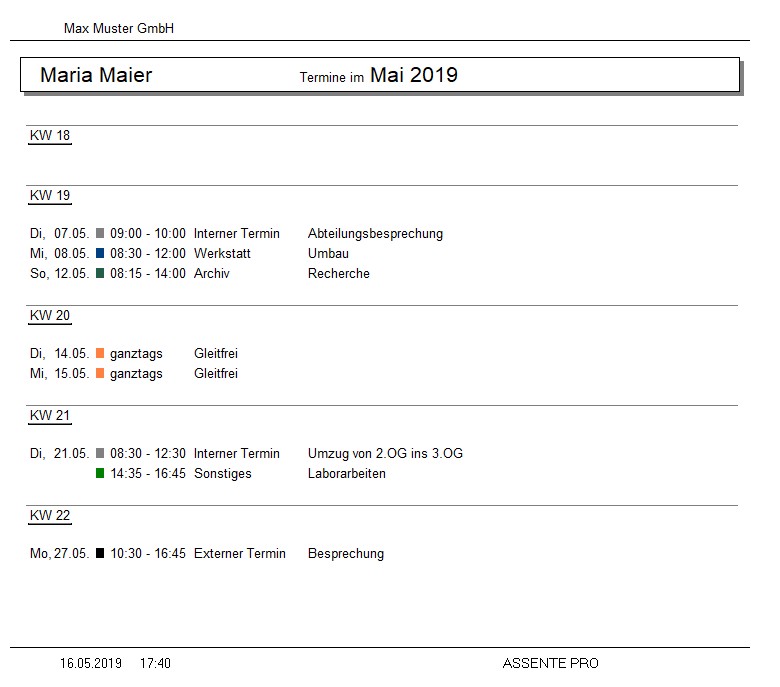Click 'Gleitfrei' on the 14.05. row

point(216,353)
